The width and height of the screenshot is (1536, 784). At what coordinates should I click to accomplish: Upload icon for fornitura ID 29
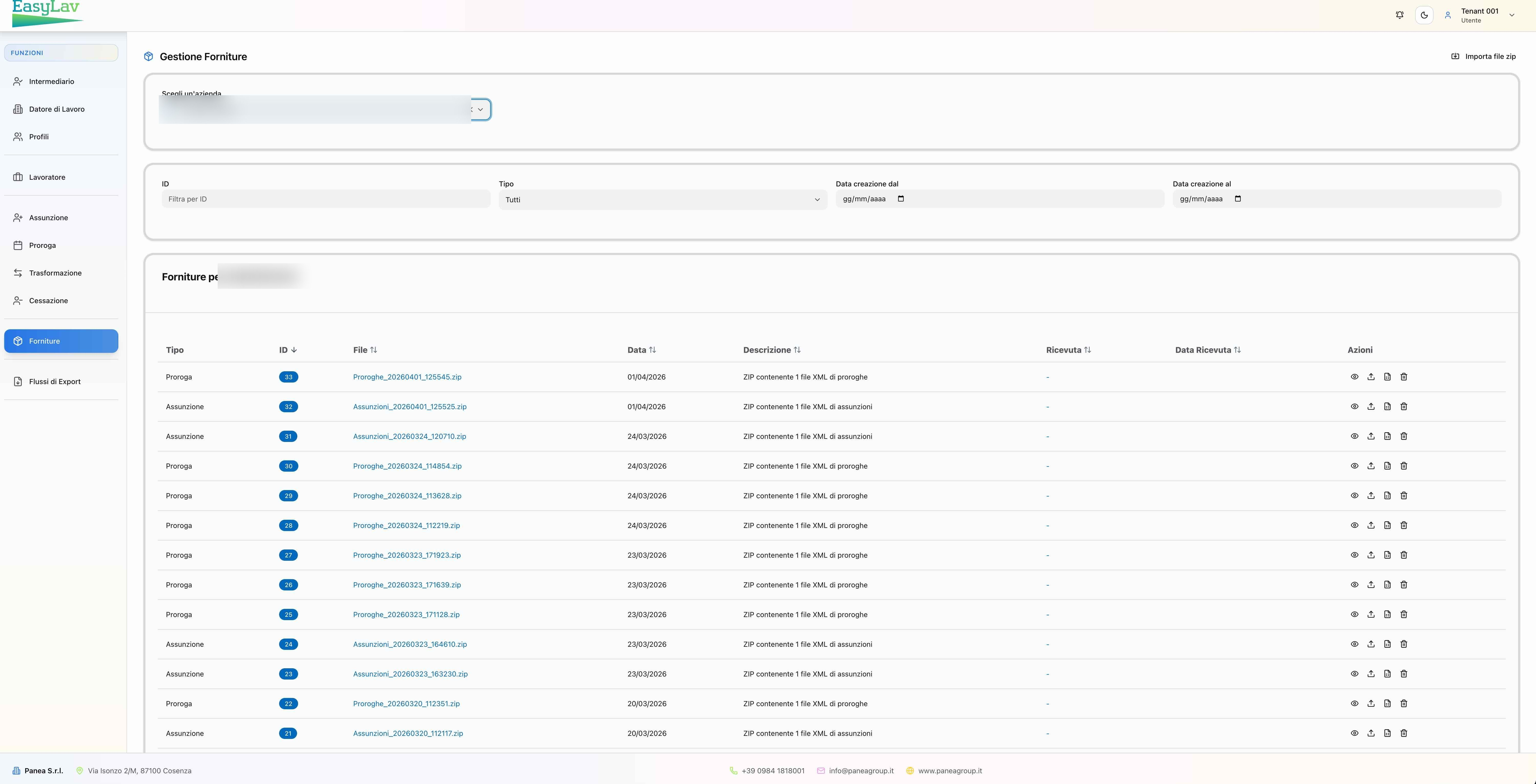(x=1371, y=496)
